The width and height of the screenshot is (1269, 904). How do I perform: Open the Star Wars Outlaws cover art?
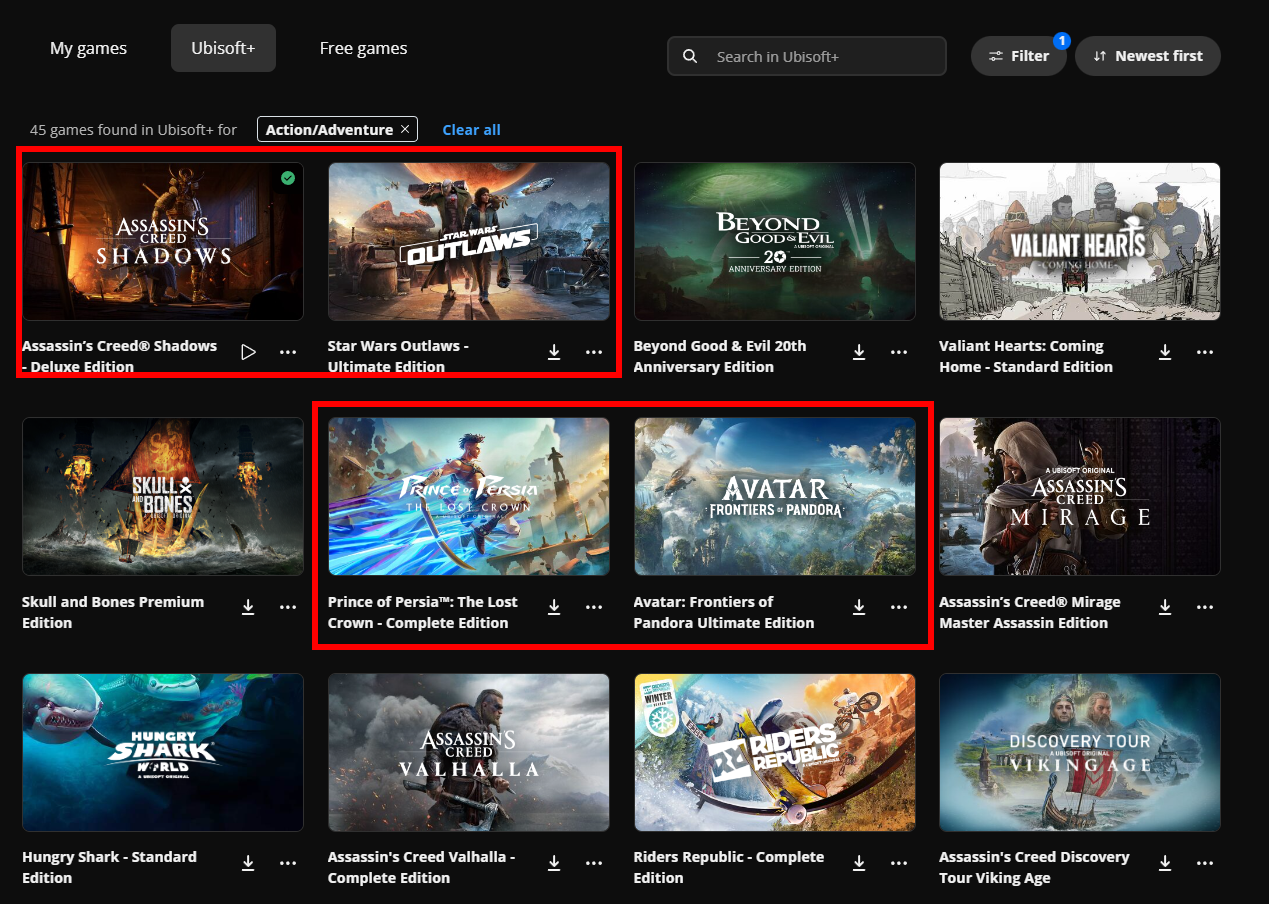(469, 241)
